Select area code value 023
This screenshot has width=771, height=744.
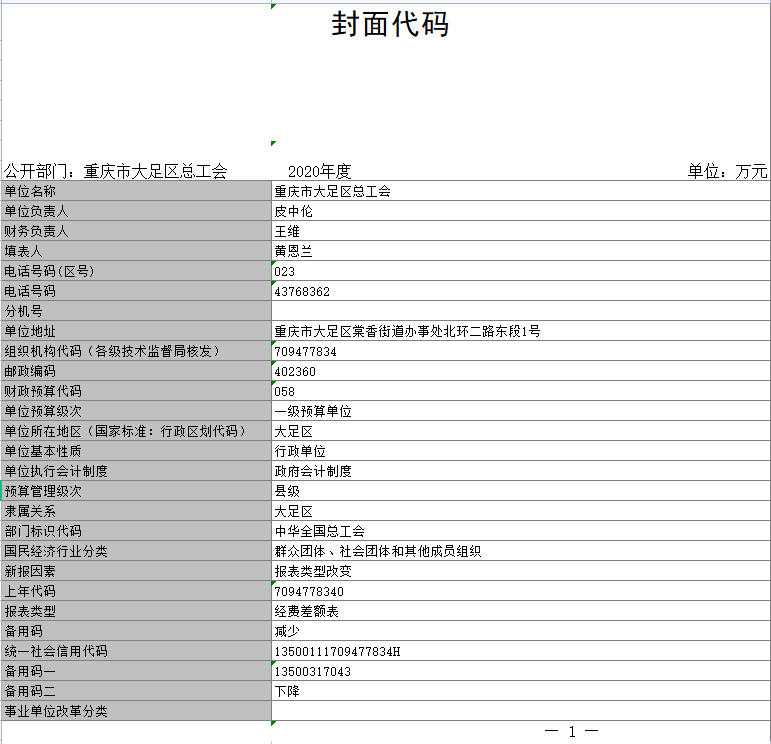click(x=285, y=271)
